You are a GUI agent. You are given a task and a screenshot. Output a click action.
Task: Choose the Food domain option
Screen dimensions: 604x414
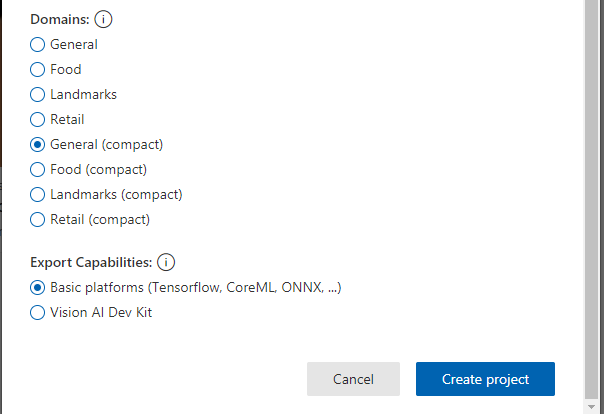click(38, 69)
